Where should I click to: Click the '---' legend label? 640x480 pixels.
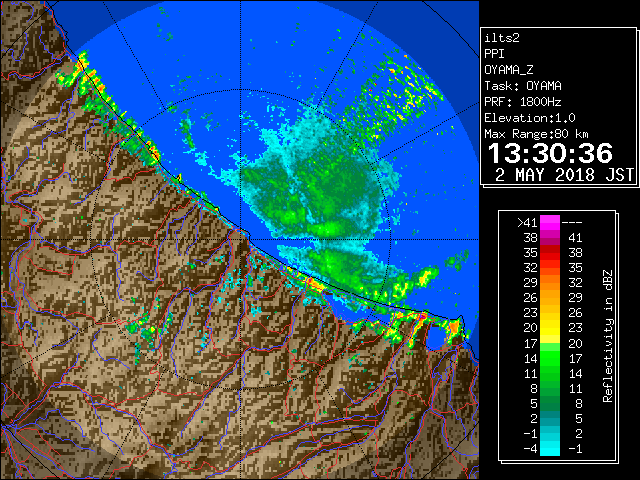click(x=572, y=223)
